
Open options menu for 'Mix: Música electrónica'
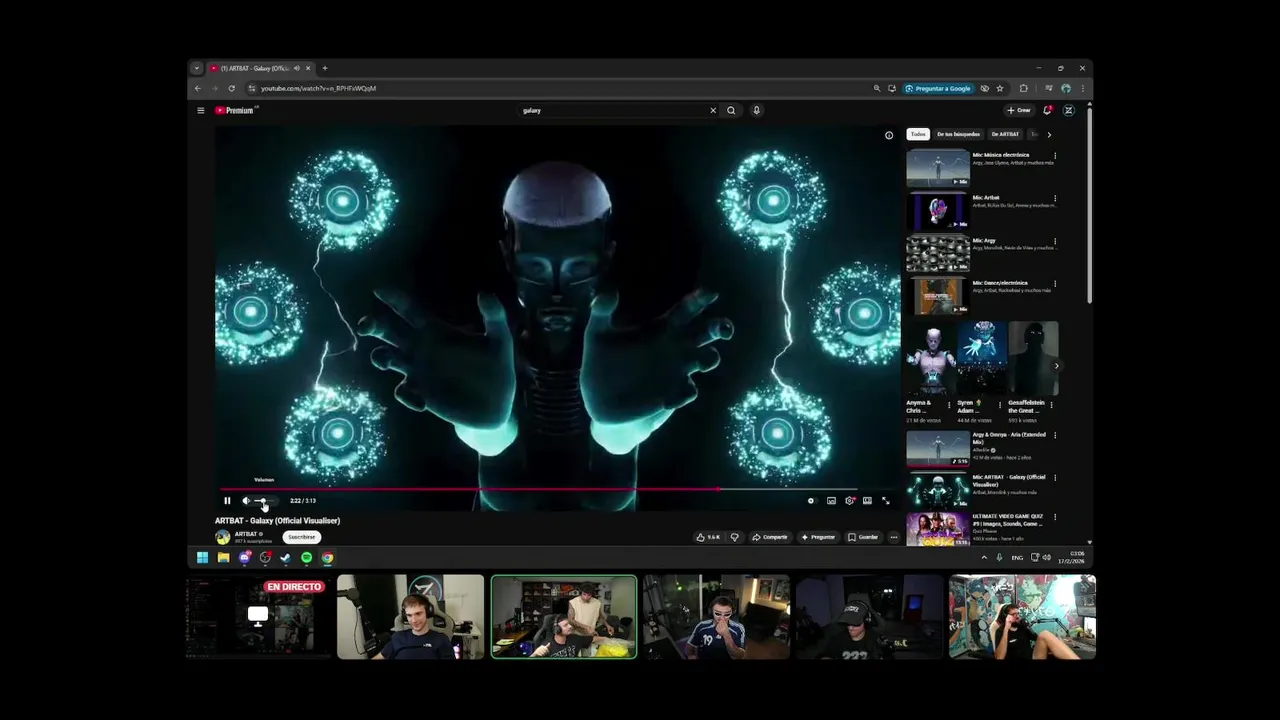(x=1055, y=156)
